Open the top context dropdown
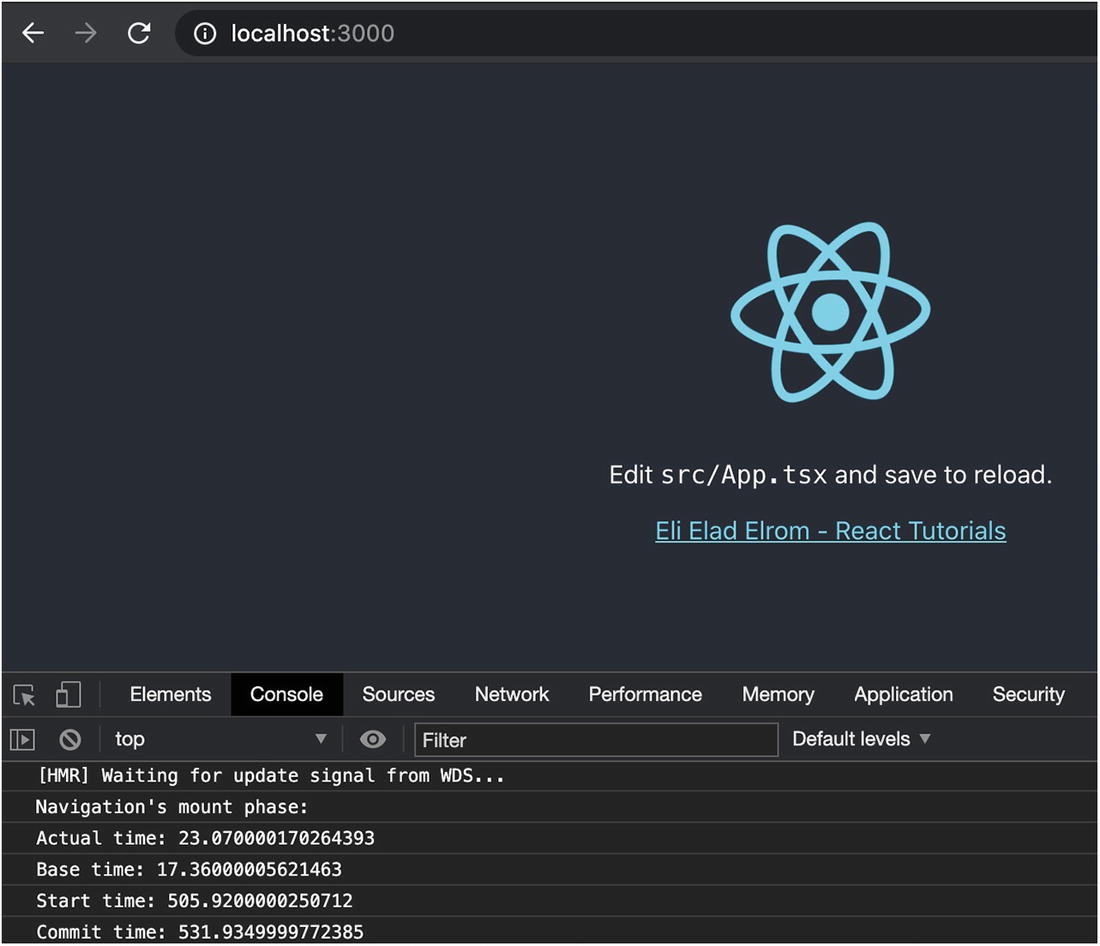Viewport: 1100px width, 946px height. 220,740
